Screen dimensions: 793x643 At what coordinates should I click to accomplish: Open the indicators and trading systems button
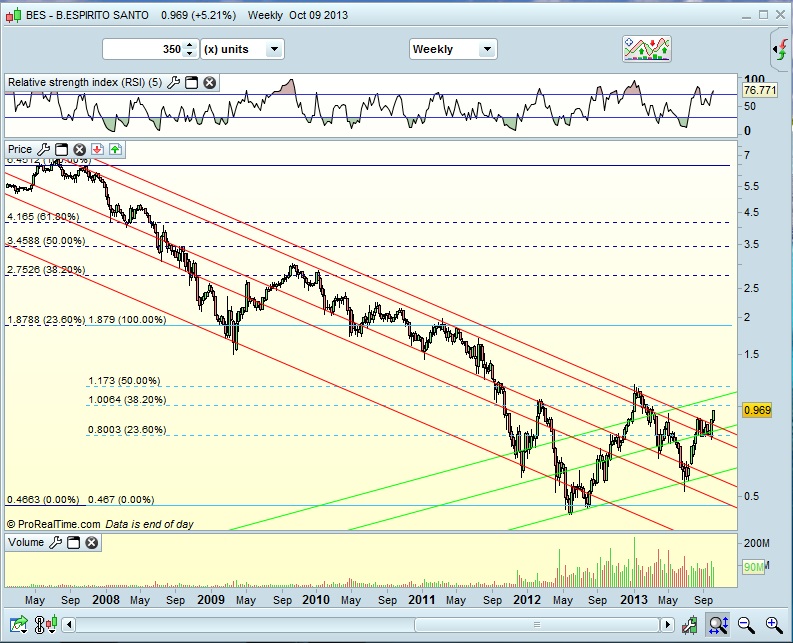pos(647,49)
